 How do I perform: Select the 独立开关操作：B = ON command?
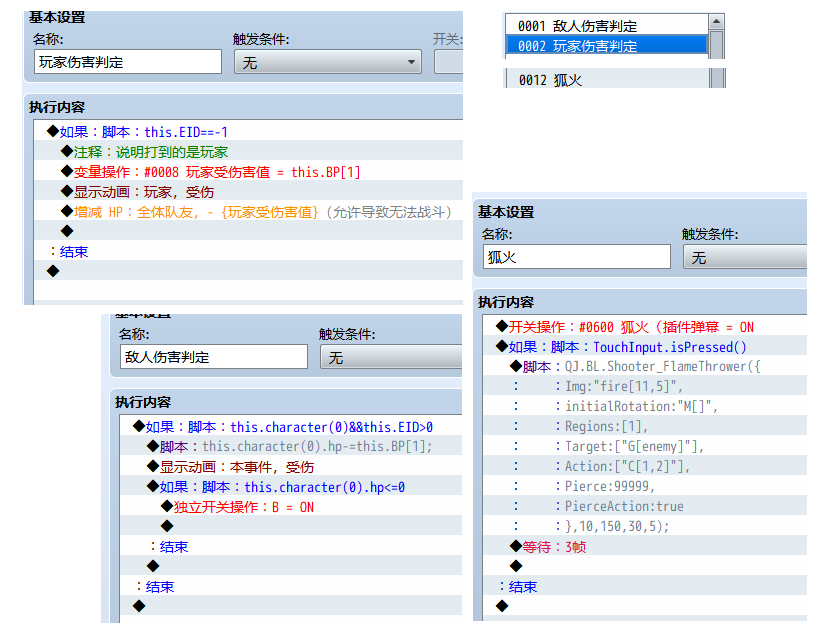[291, 507]
